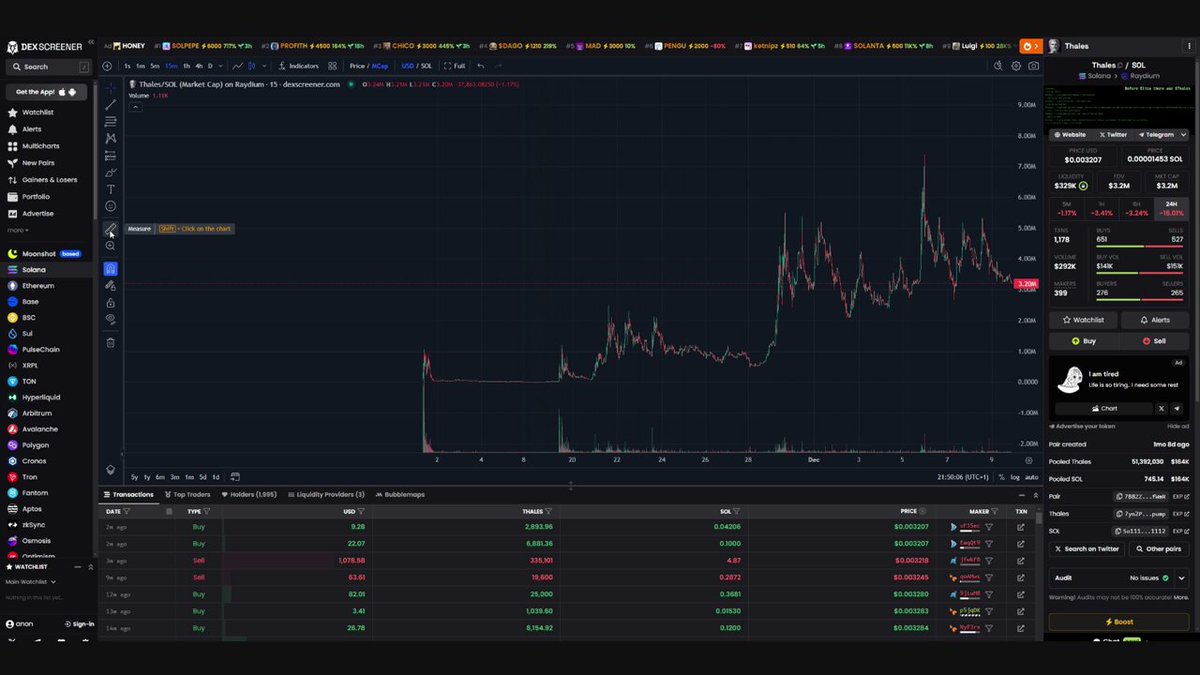Viewport: 1200px width, 675px height.
Task: Collapse the left sidebar with chevrons
Action: click(x=91, y=43)
